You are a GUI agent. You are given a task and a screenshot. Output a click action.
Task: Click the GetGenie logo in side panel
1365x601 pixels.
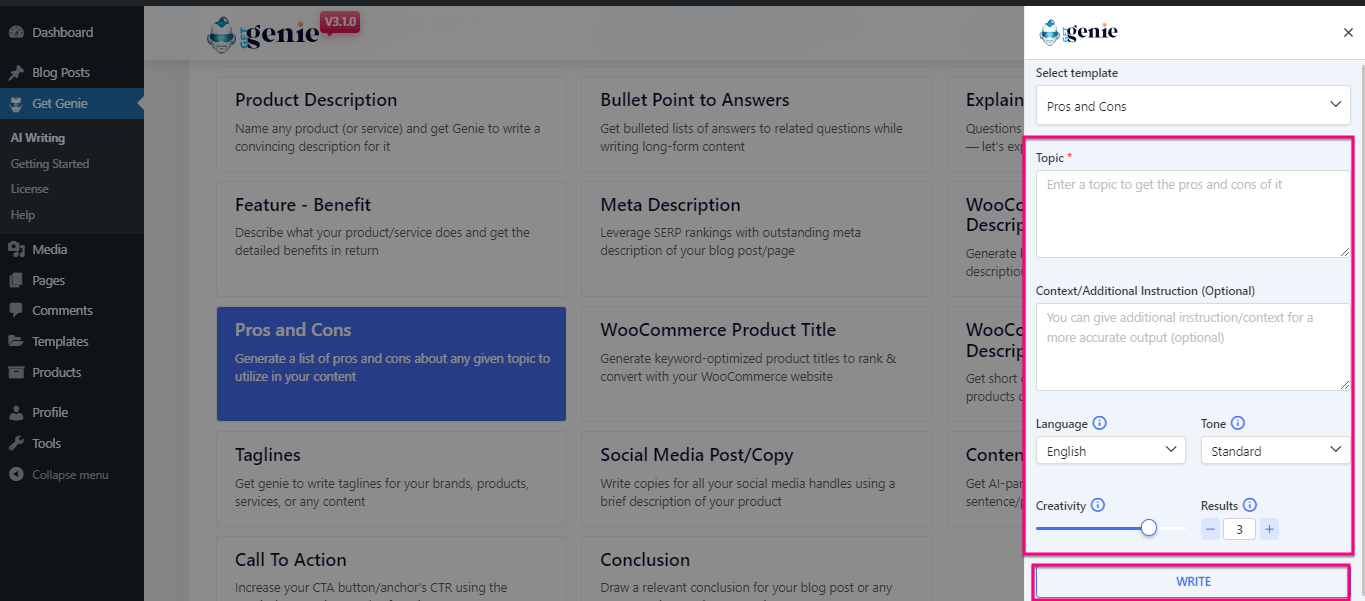(x=1079, y=32)
